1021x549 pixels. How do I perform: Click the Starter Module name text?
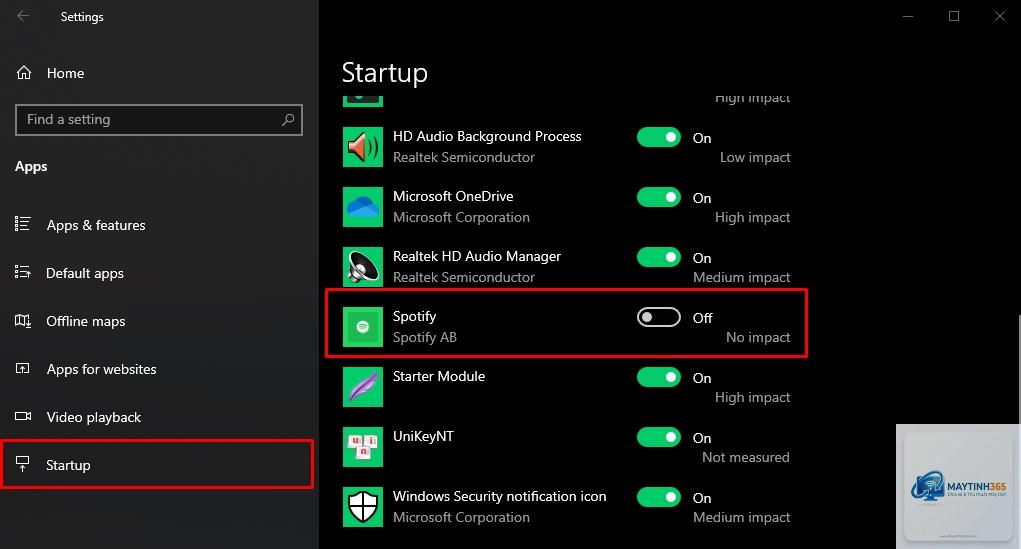coord(439,376)
